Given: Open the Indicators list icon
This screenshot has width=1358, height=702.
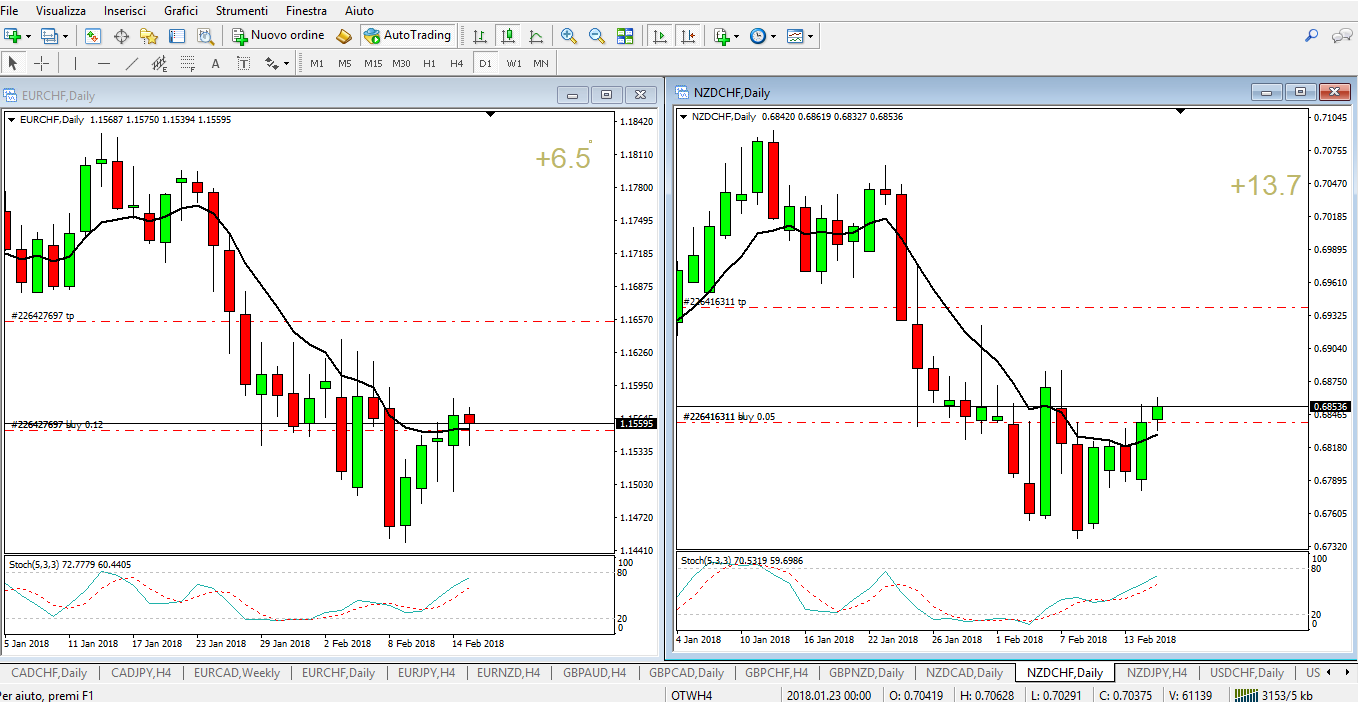Looking at the screenshot, I should [x=722, y=36].
